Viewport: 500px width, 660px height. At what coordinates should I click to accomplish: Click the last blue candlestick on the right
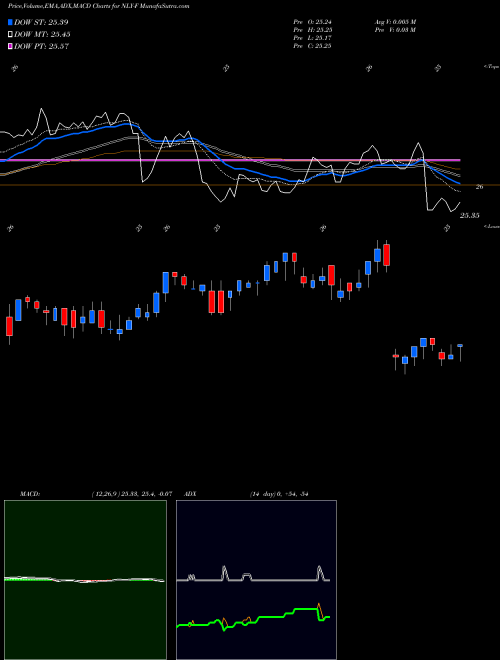click(x=460, y=346)
